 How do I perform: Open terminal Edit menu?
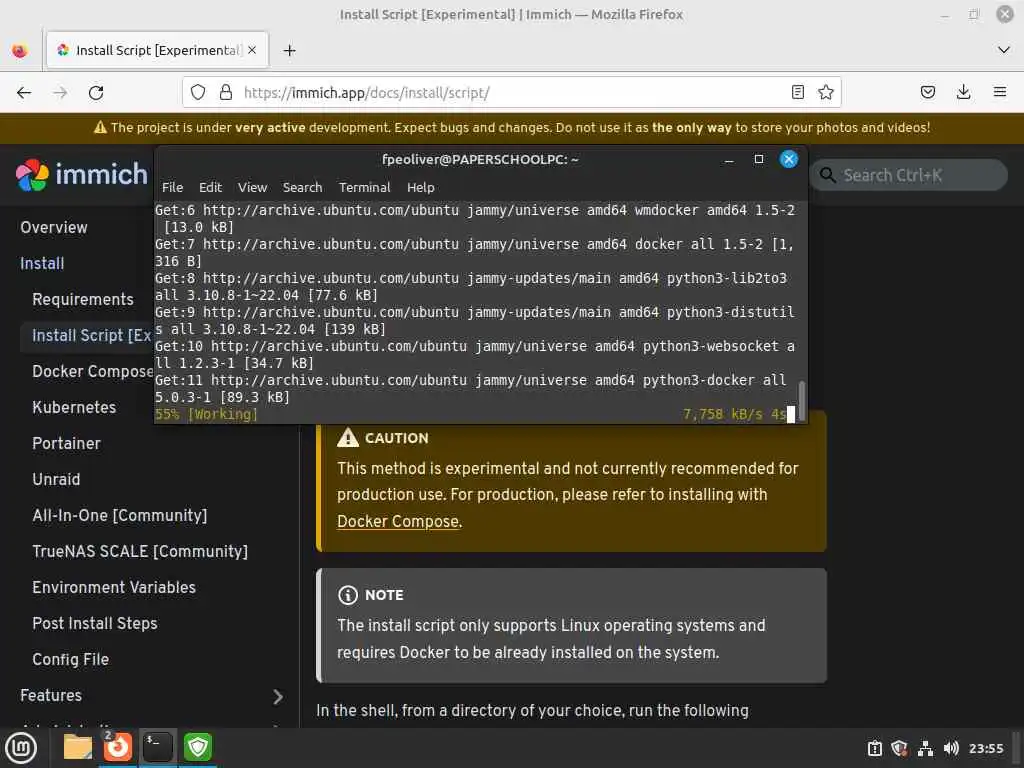coord(210,187)
